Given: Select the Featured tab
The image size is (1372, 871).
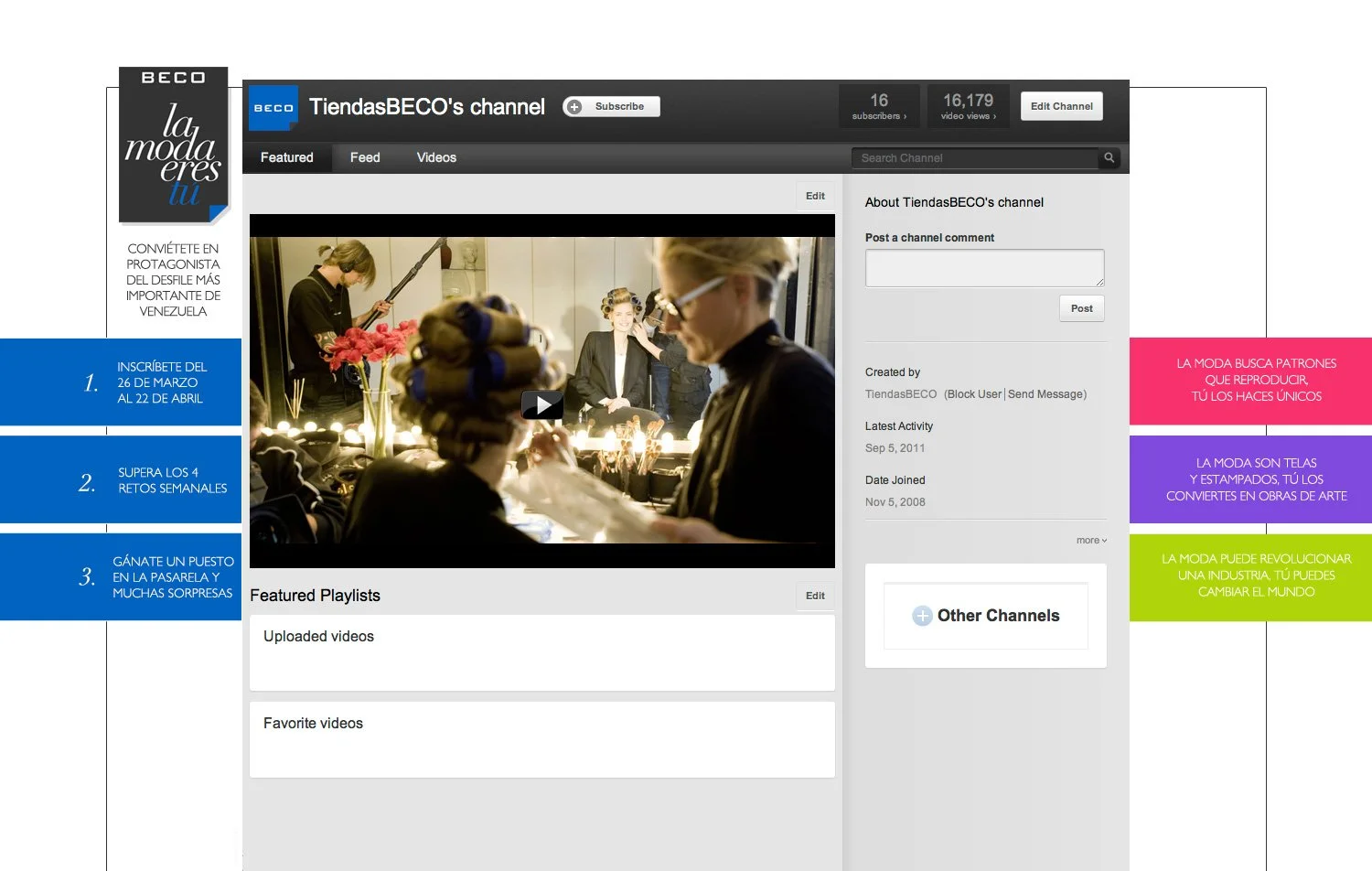Looking at the screenshot, I should [x=286, y=157].
